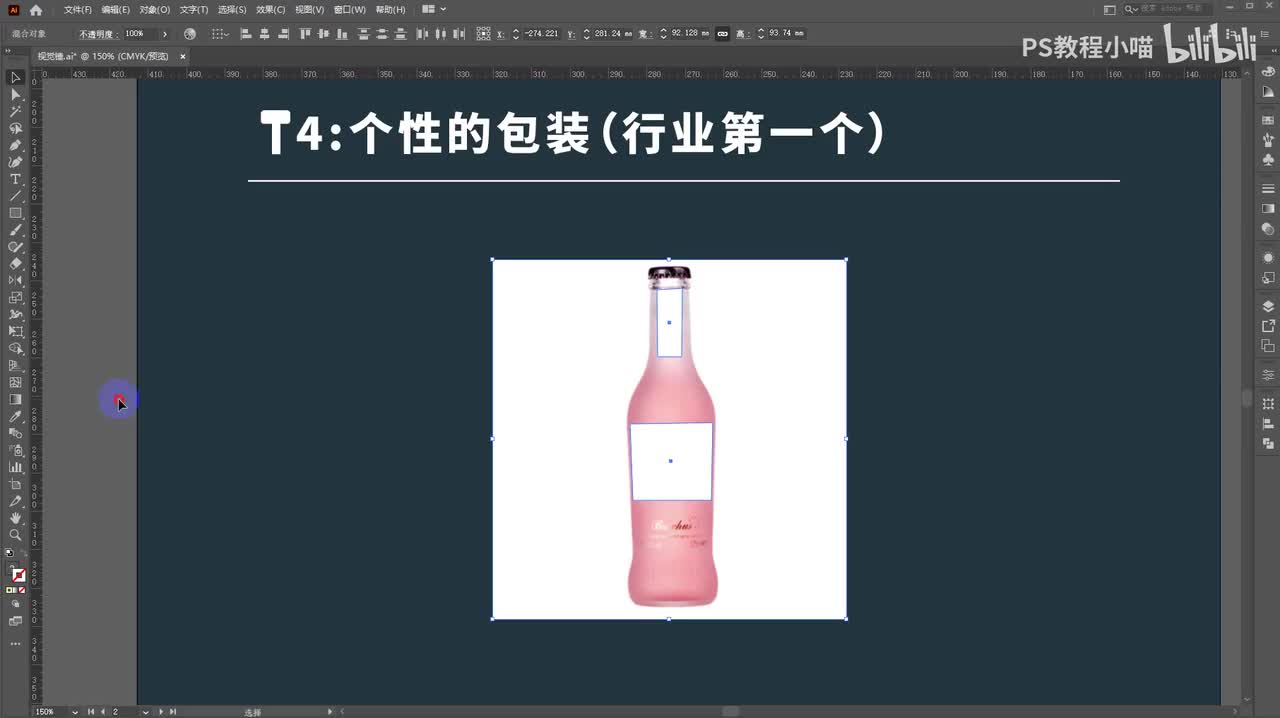This screenshot has height=718, width=1280.
Task: Swap fill and stroke colors
Action: pyautogui.click(x=23, y=552)
